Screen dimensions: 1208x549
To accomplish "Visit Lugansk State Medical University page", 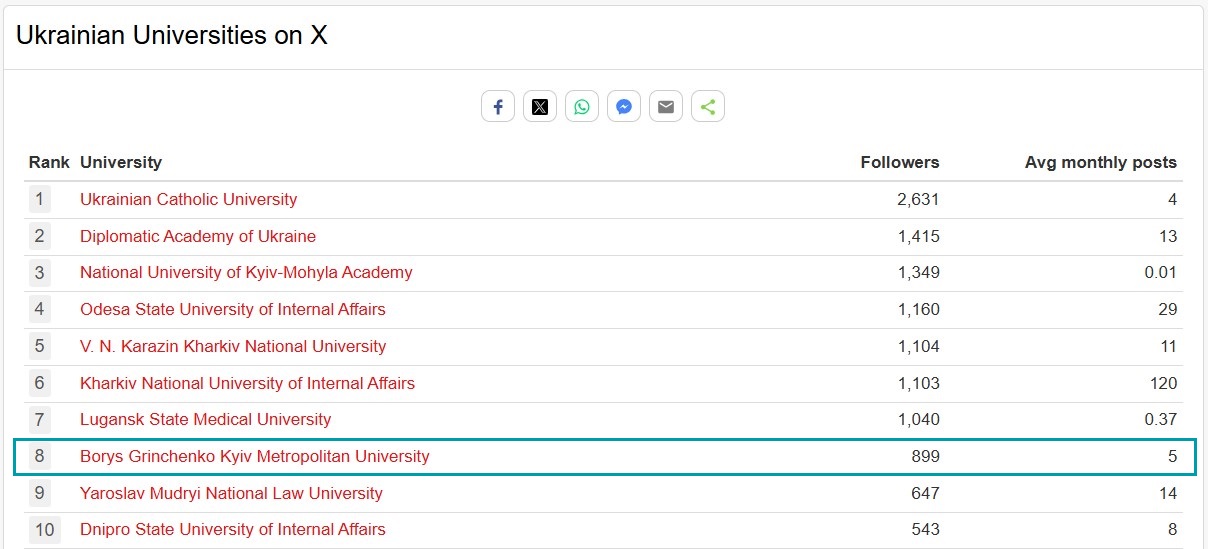I will (205, 419).
